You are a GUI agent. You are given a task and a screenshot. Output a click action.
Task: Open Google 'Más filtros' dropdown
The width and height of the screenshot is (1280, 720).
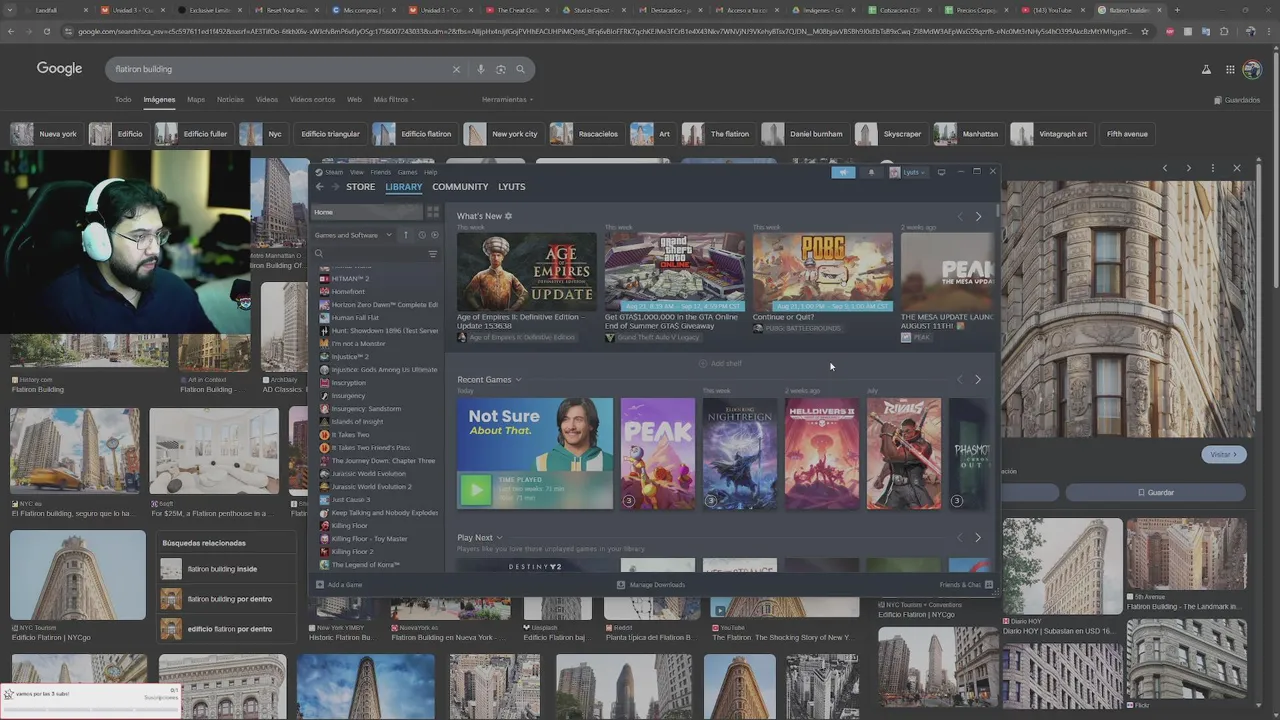click(394, 100)
